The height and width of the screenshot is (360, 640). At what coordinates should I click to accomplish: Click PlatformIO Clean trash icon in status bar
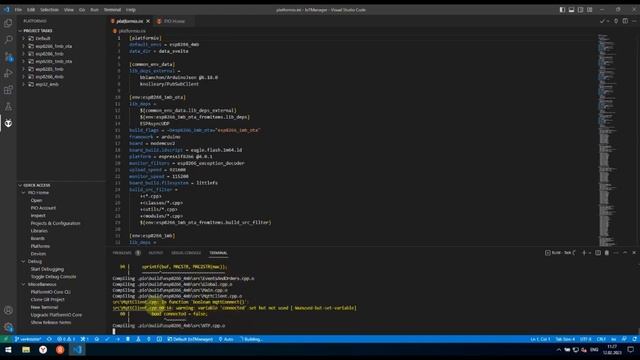pos(128,339)
